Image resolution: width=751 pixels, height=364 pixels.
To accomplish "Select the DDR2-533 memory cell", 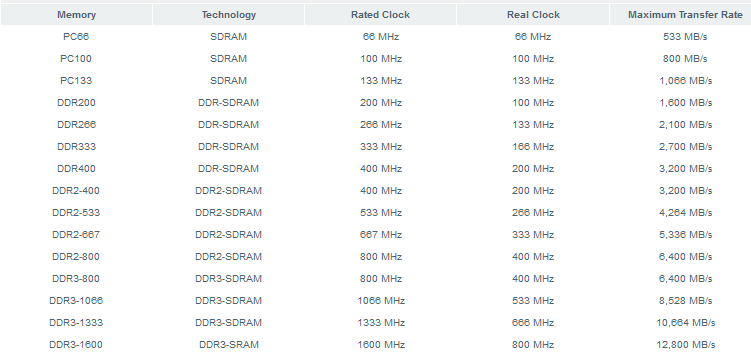I will [76, 213].
